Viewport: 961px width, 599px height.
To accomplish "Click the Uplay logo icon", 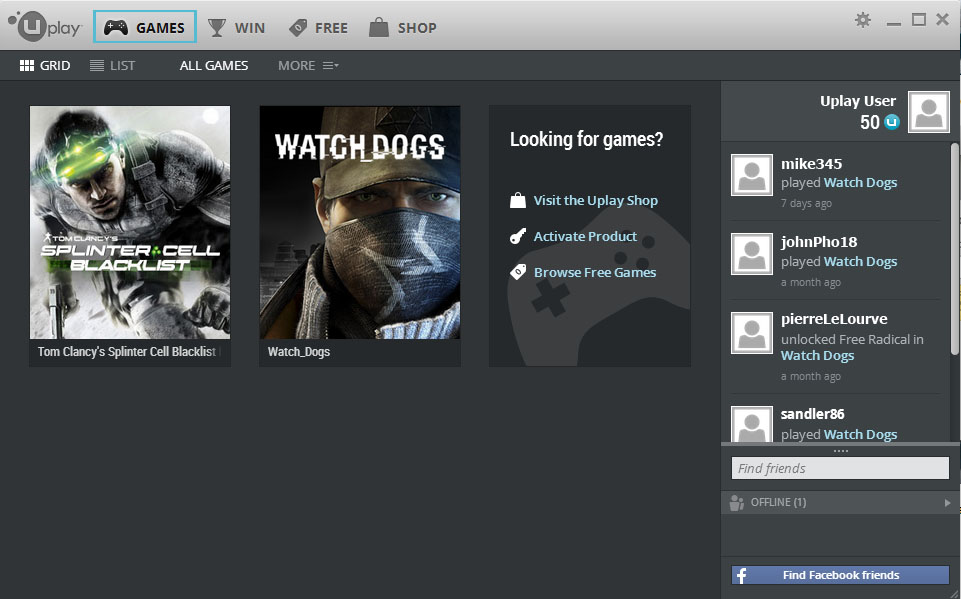I will click(x=44, y=26).
